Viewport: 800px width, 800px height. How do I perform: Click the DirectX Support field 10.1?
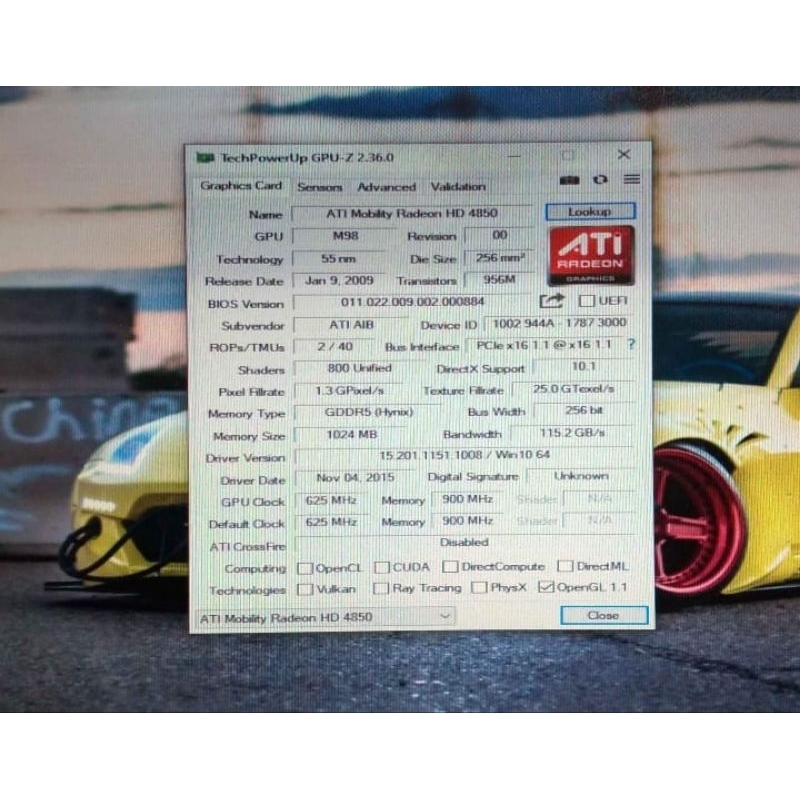pyautogui.click(x=584, y=366)
